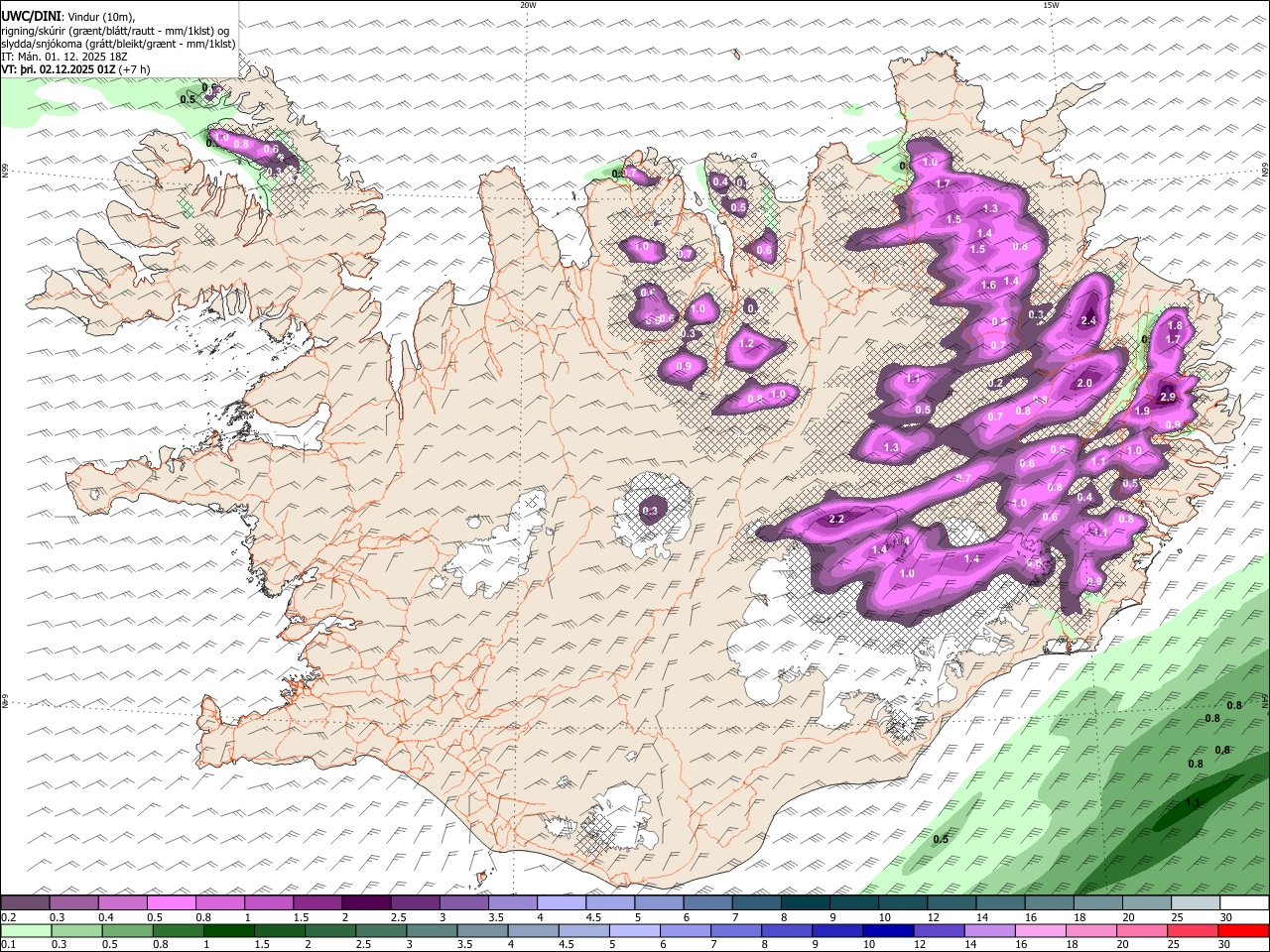
Task: Select the dark mauve 0.2 swatch in top legend
Action: 25,903
